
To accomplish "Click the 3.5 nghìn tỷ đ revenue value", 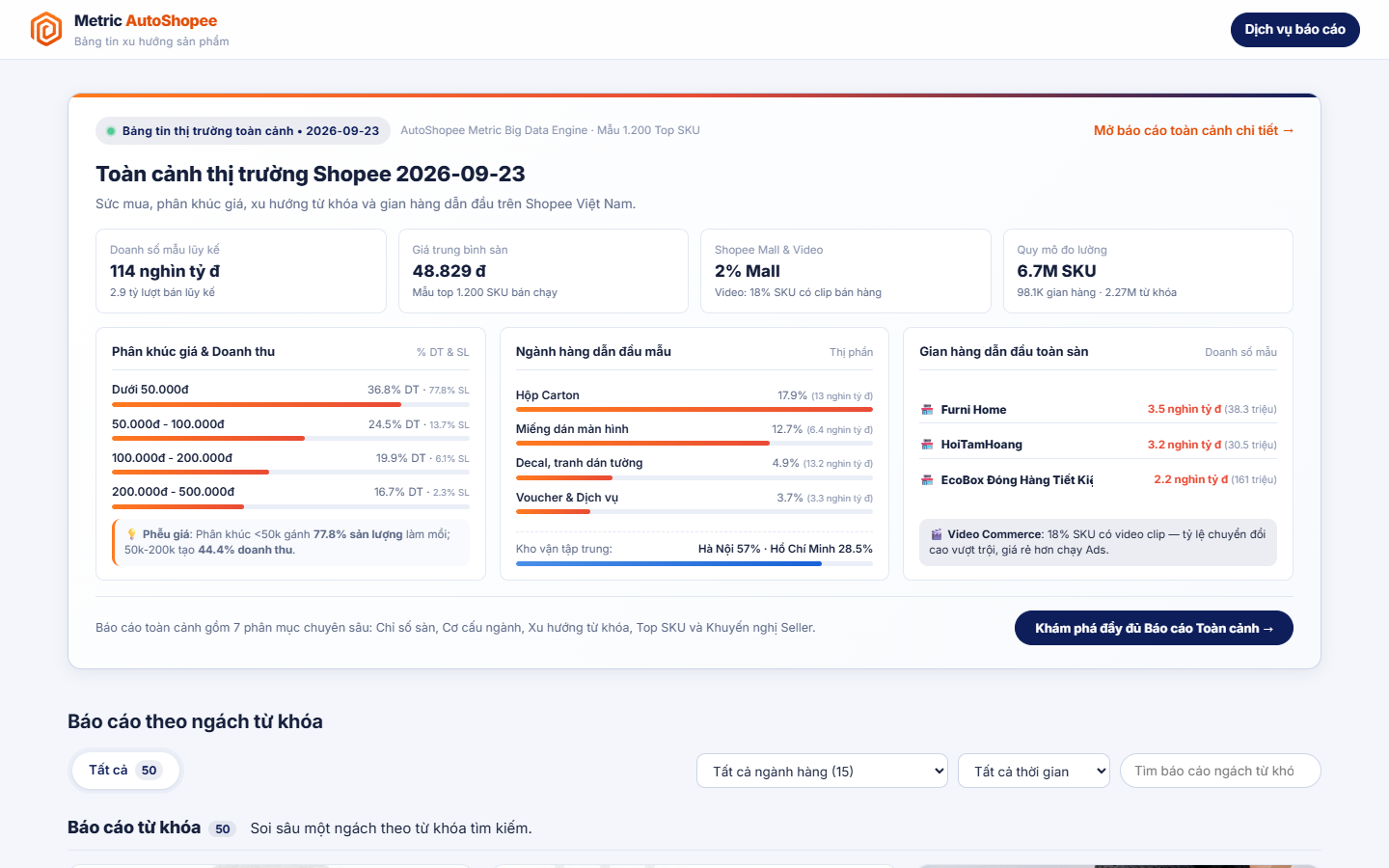I will [1184, 409].
